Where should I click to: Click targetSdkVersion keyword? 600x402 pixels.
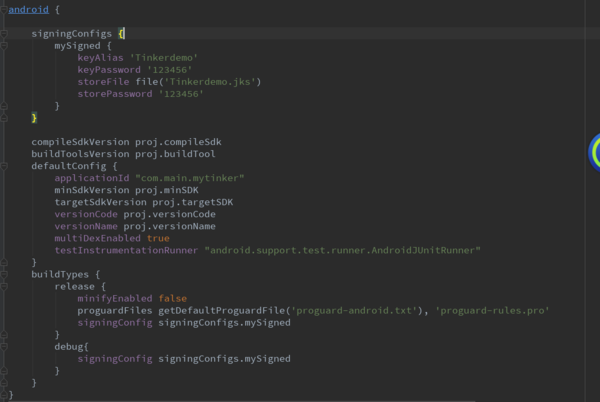100,202
